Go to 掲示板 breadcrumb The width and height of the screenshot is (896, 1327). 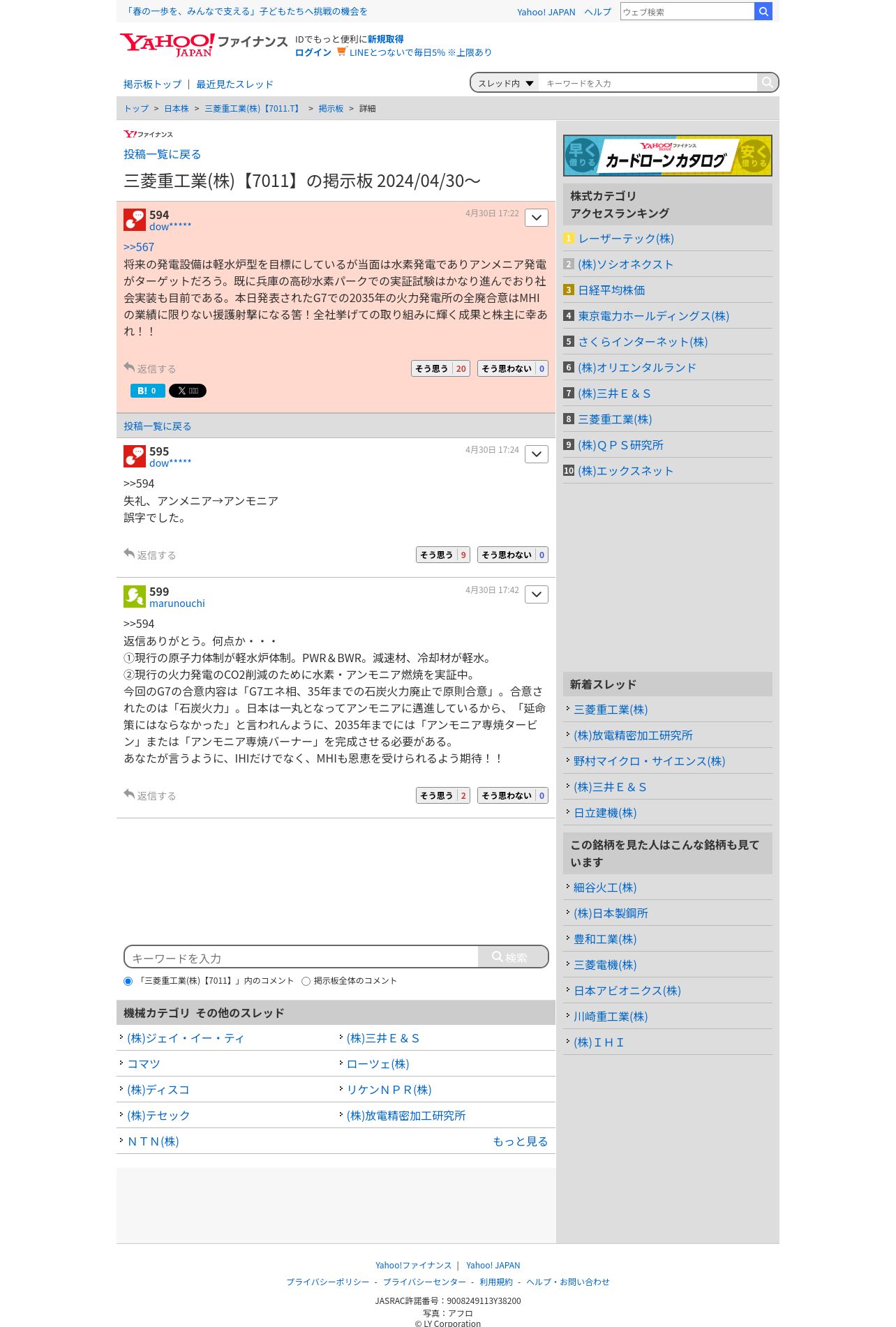331,109
